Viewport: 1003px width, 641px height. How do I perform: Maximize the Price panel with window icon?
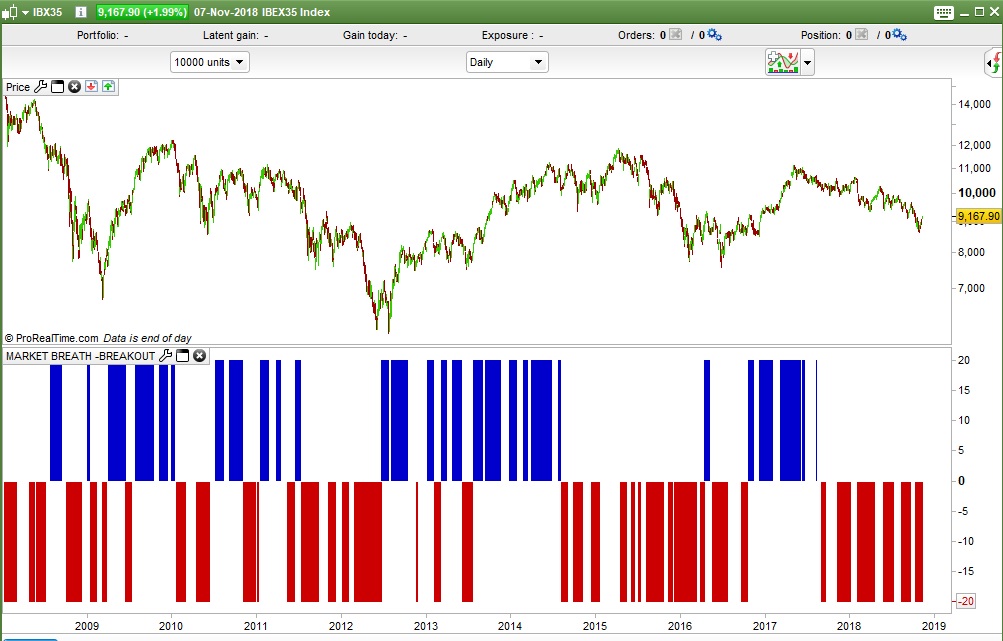[58, 86]
